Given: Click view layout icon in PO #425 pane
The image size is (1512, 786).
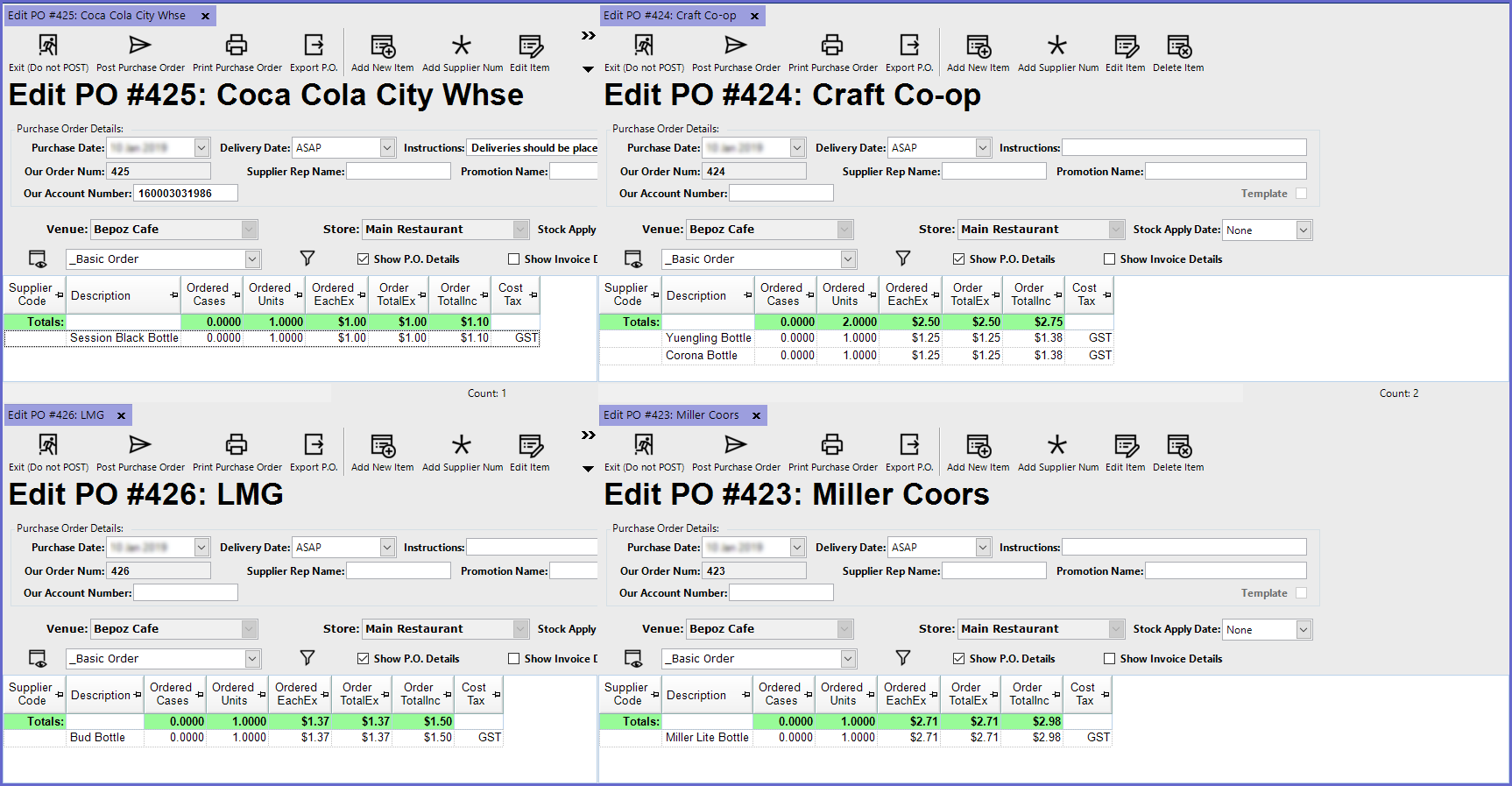Looking at the screenshot, I should pyautogui.click(x=38, y=258).
